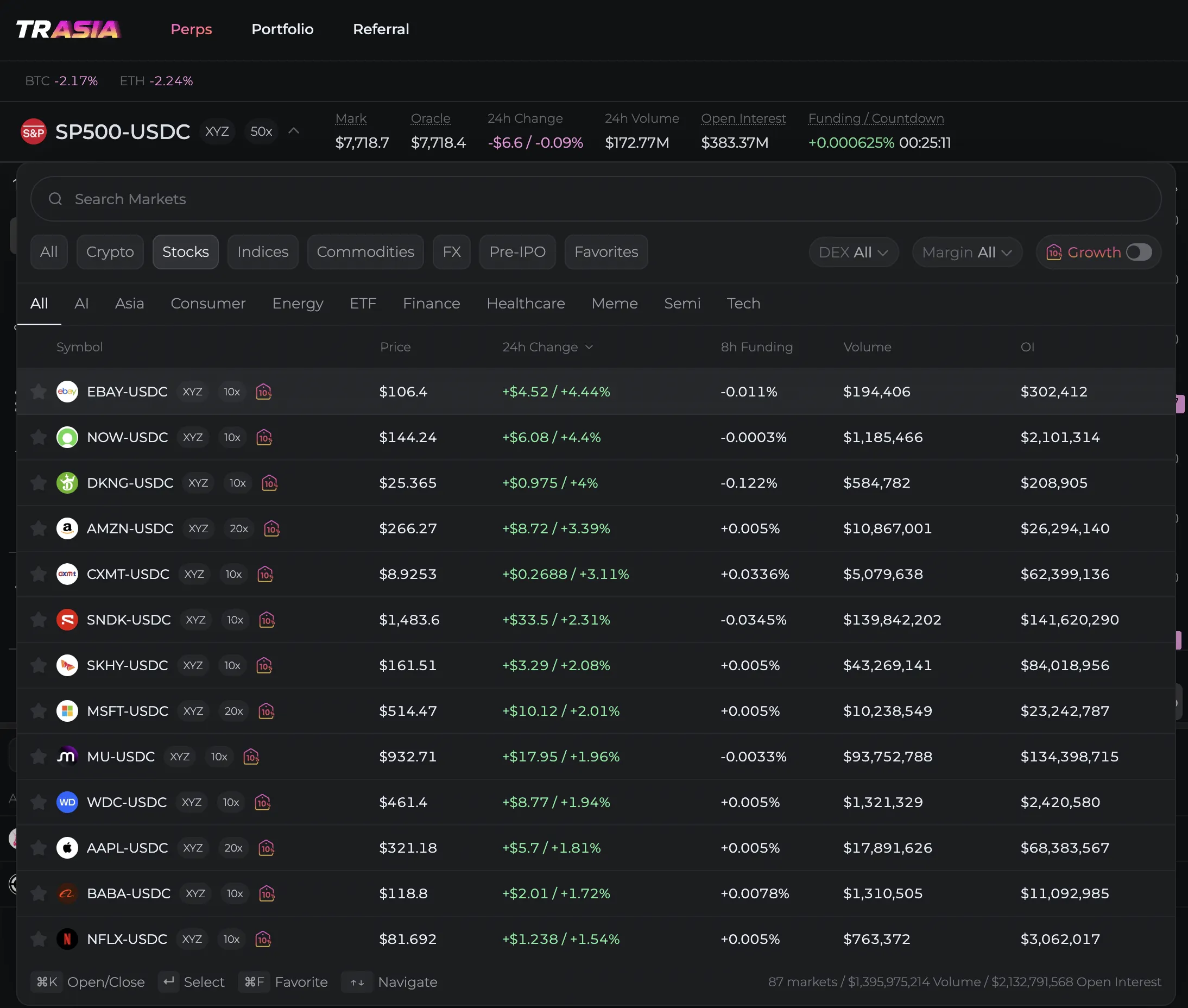
Task: Click the MSFT Microsoft logo icon
Action: click(67, 711)
